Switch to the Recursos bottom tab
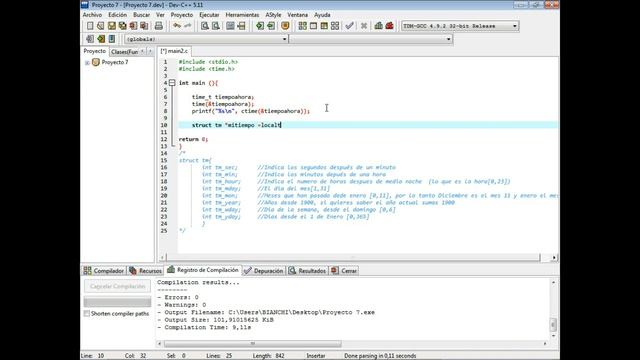The height and width of the screenshot is (360, 640). point(146,271)
